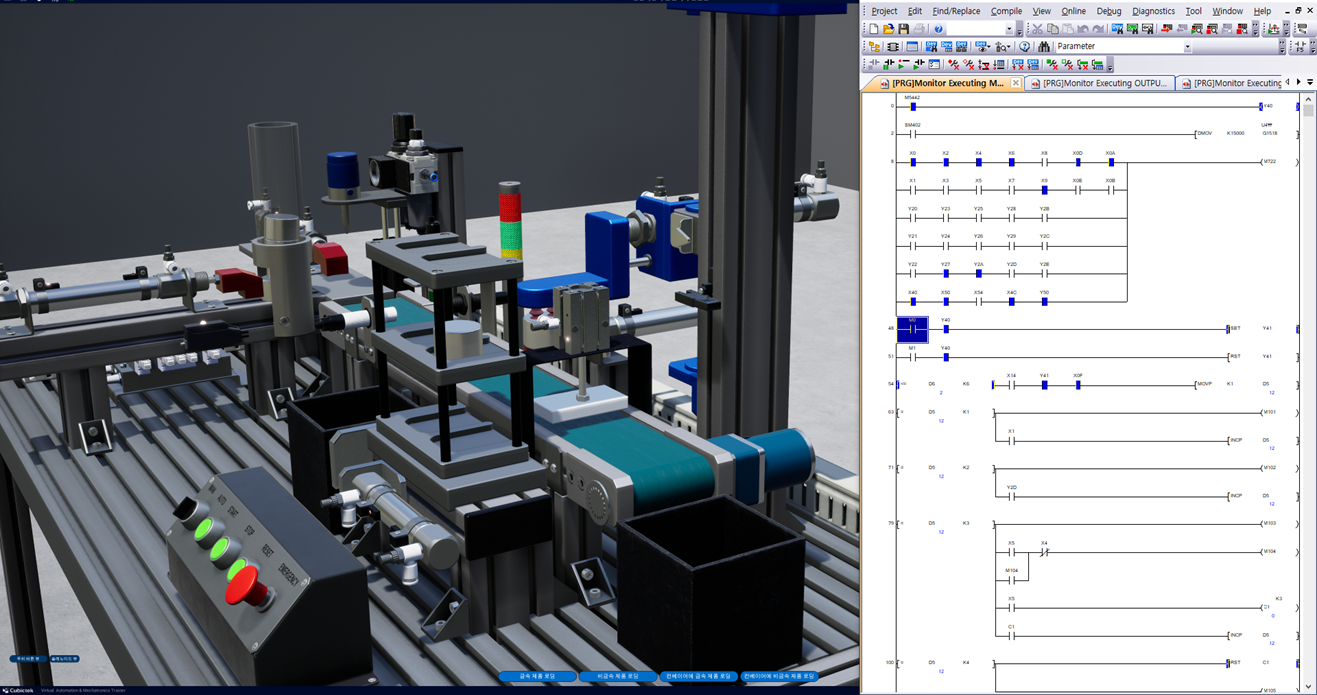Click the binoculars find device icon

(1044, 47)
